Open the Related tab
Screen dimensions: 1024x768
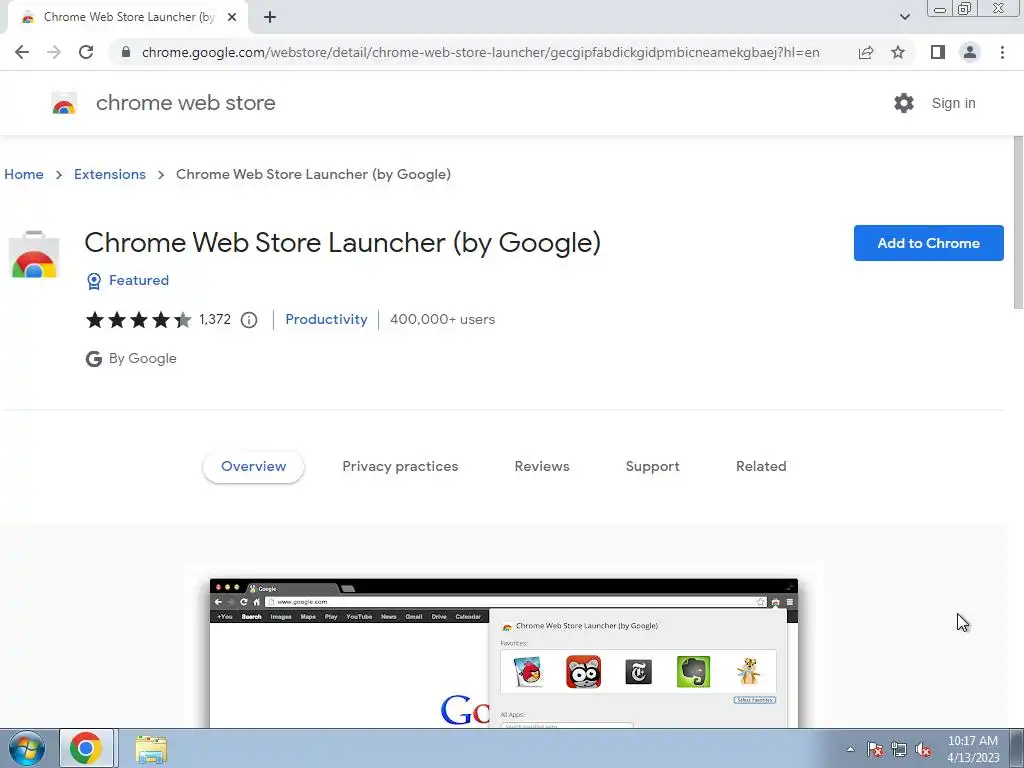[x=761, y=466]
